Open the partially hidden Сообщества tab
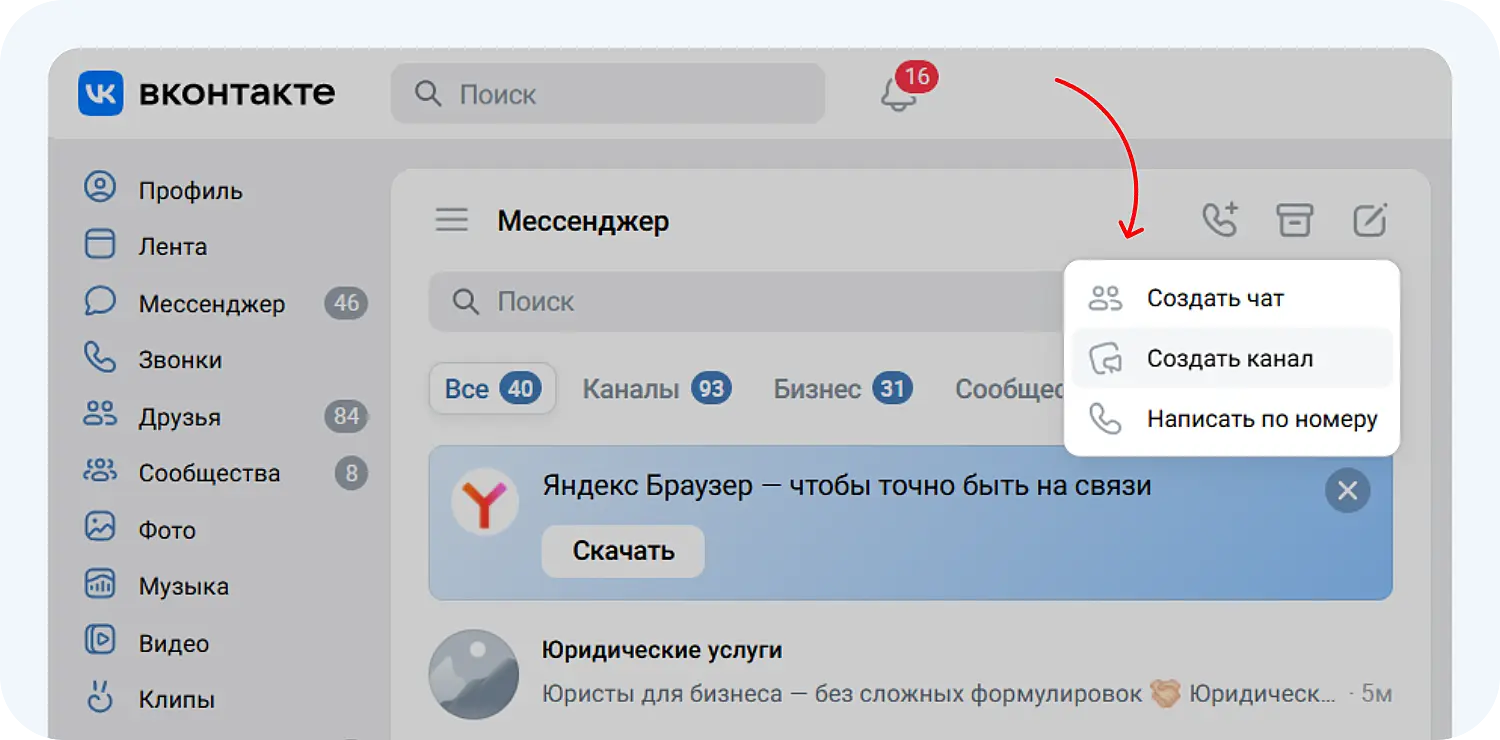 pos(1009,389)
